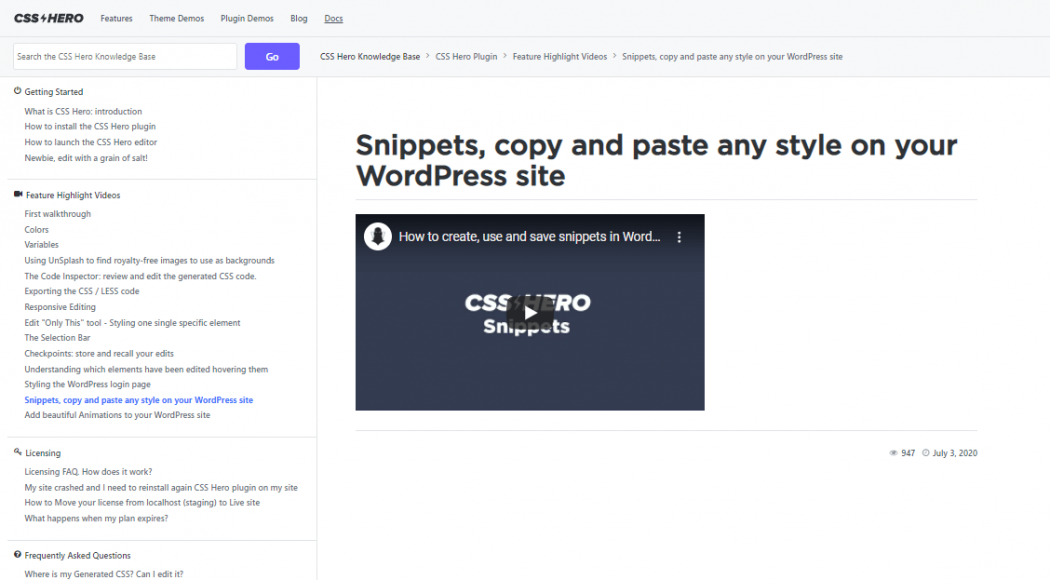Click the video channel avatar icon
The width and height of the screenshot is (1050, 580).
(377, 237)
